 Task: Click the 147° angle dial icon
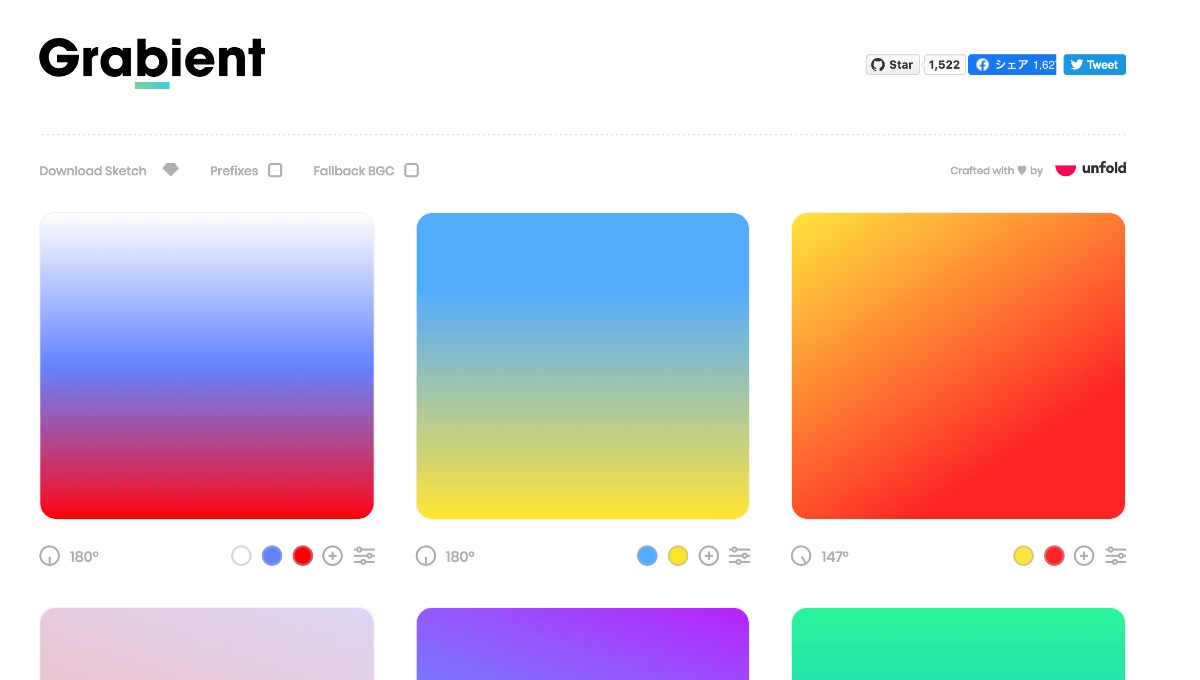801,556
